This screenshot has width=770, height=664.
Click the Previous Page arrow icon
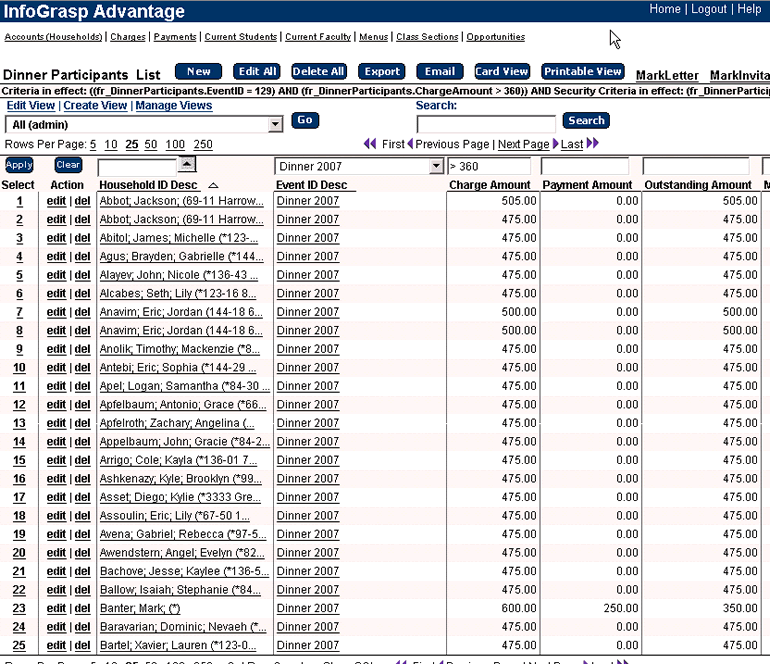tap(410, 143)
